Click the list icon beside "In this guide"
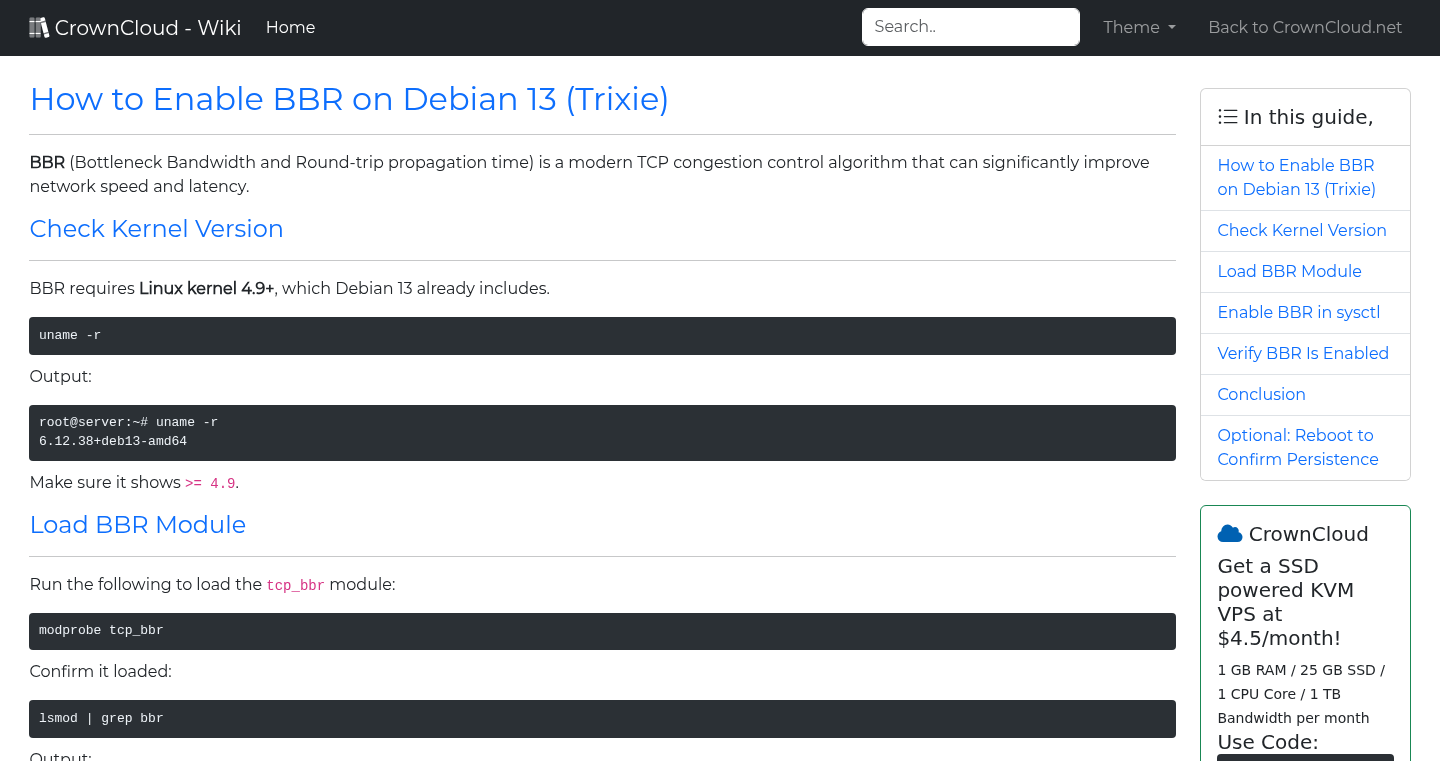Screen dimensions: 1440x761 pyautogui.click(x=1227, y=116)
